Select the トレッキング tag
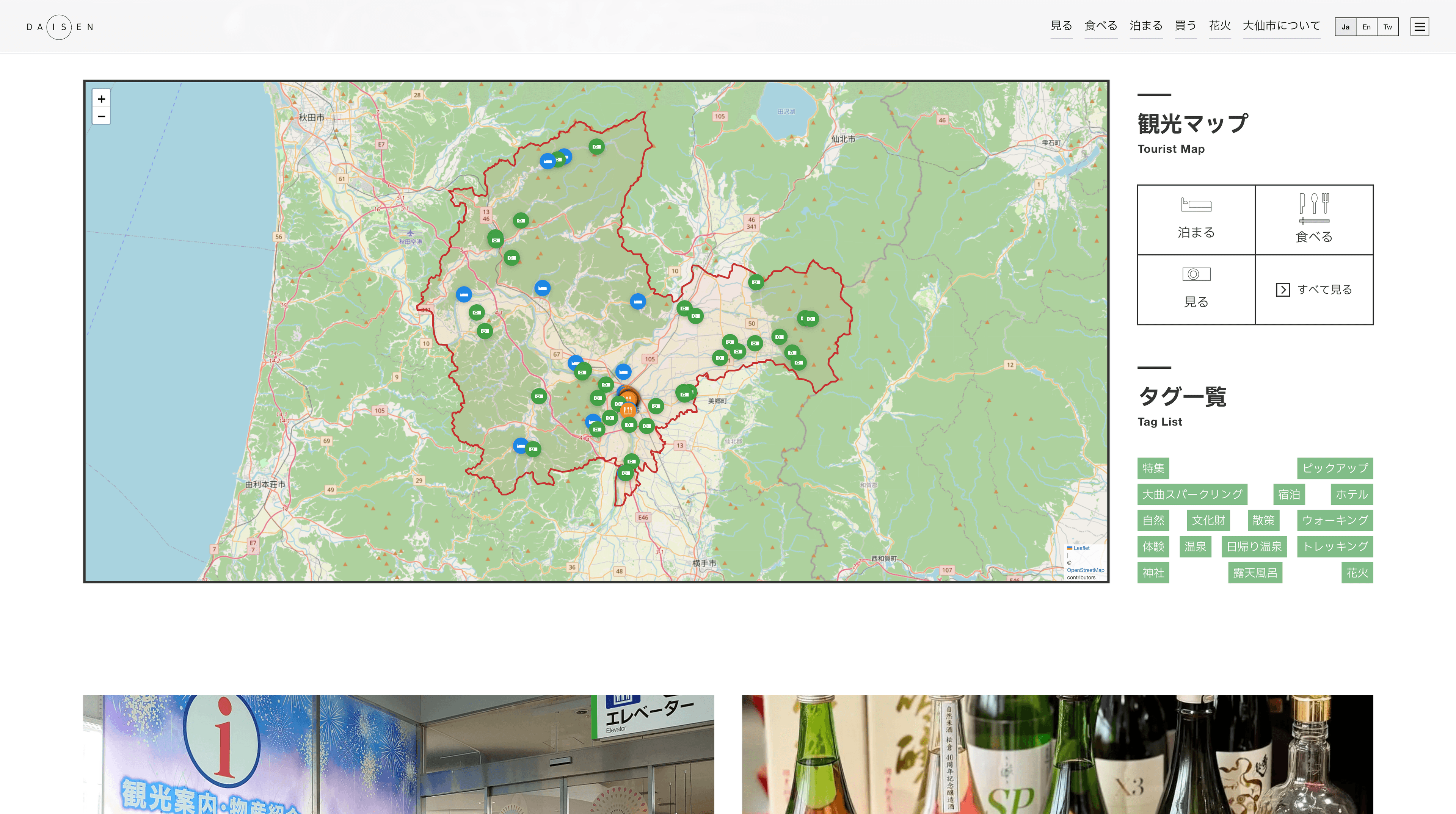The image size is (1456, 814). 1335,547
